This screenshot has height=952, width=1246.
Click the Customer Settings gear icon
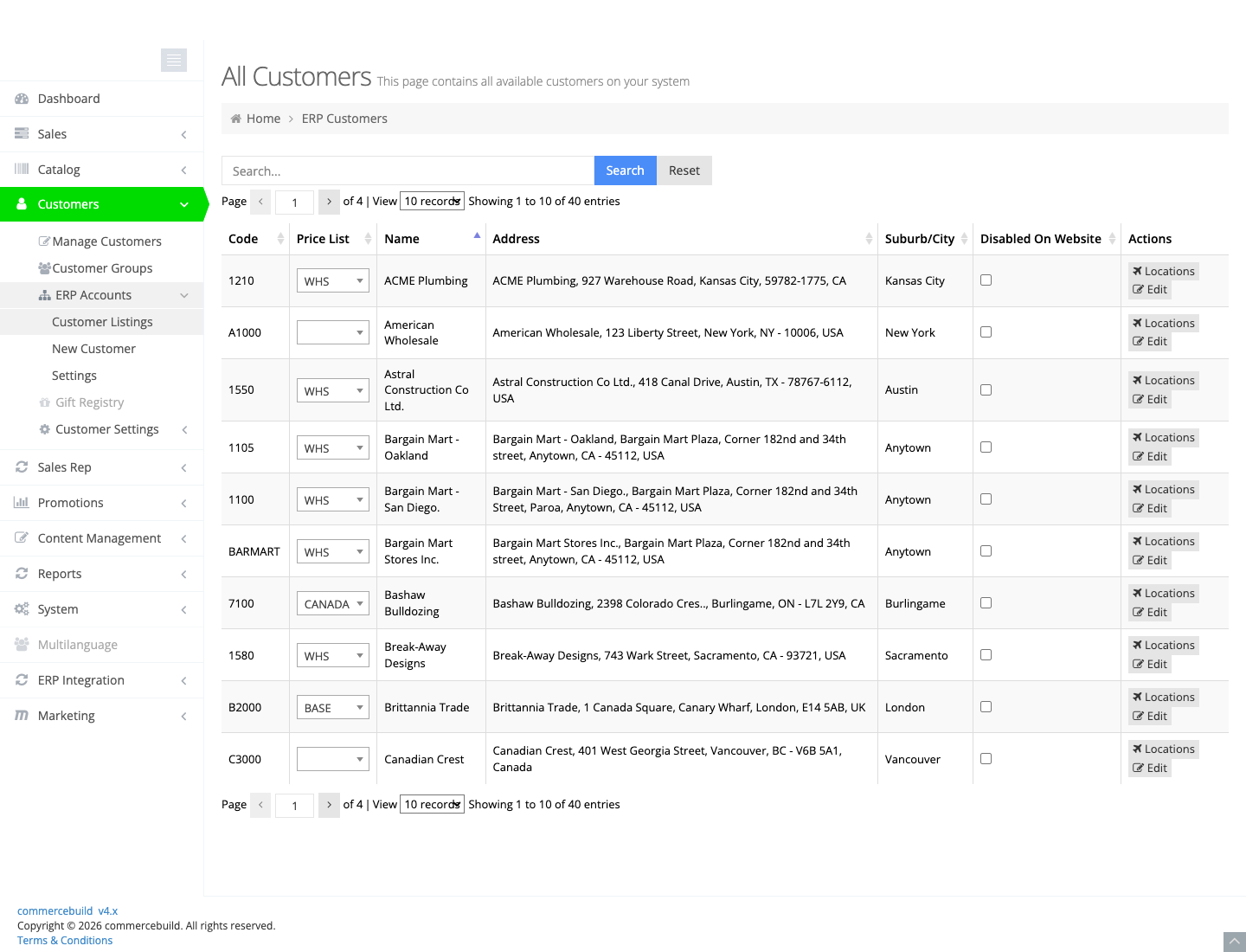click(x=45, y=429)
